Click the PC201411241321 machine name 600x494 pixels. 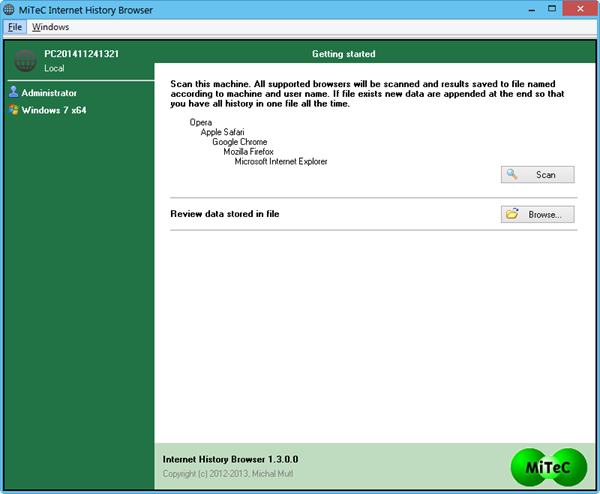82,54
